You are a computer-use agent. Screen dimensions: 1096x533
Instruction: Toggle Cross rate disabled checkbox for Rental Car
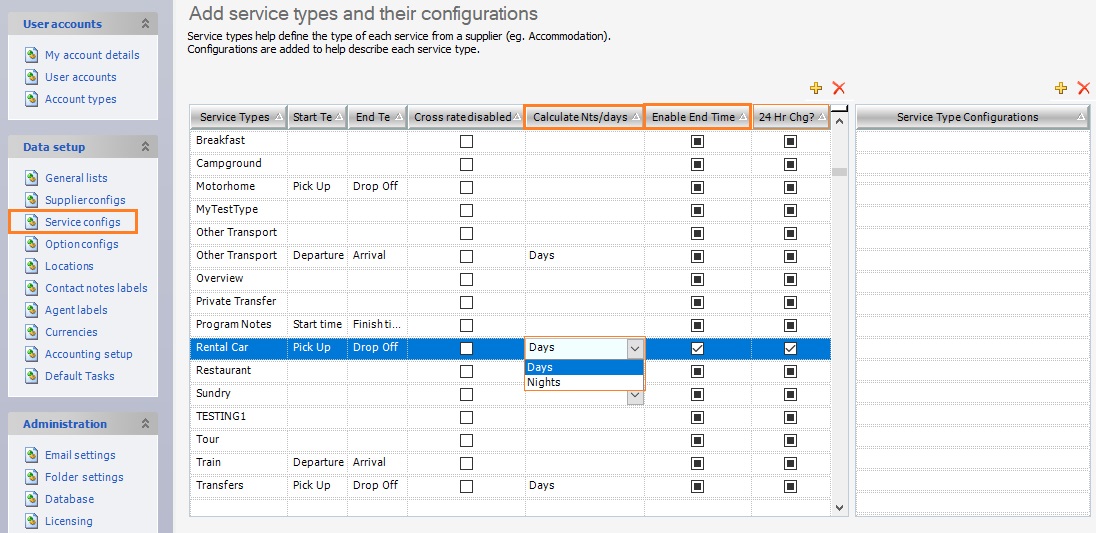(466, 348)
